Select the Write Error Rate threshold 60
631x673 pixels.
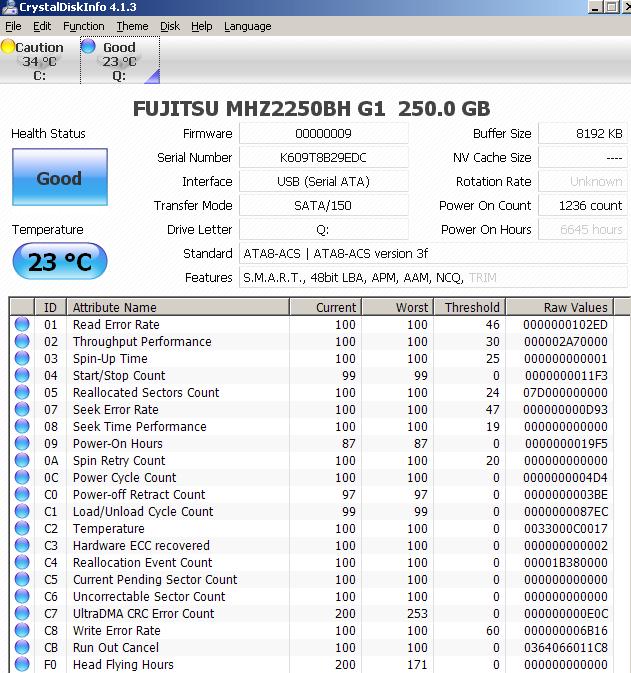[x=493, y=631]
